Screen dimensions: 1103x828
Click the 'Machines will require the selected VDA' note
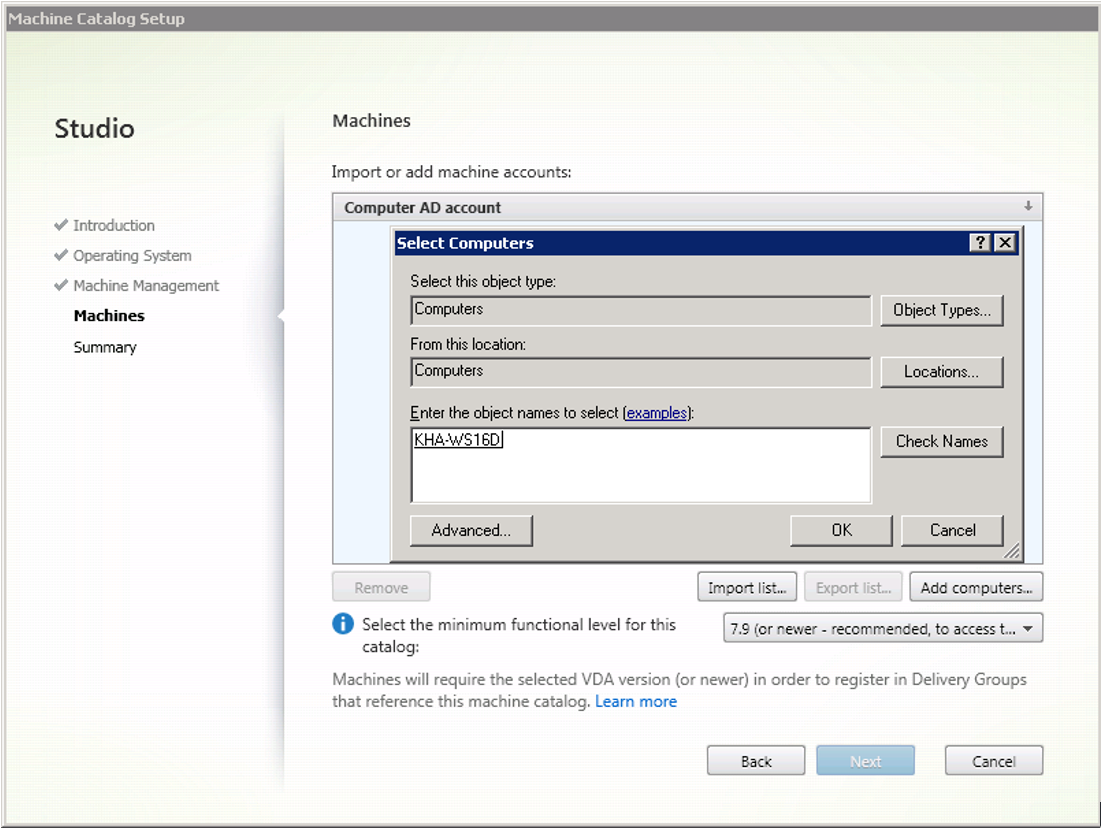680,690
